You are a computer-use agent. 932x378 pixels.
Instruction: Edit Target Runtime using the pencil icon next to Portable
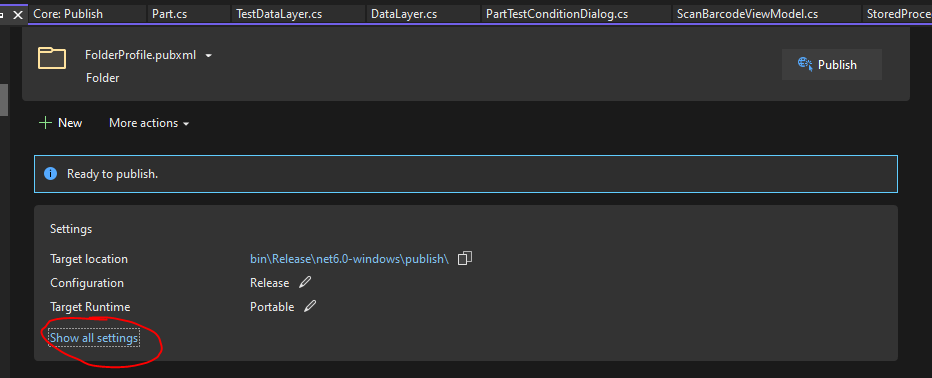pos(310,306)
